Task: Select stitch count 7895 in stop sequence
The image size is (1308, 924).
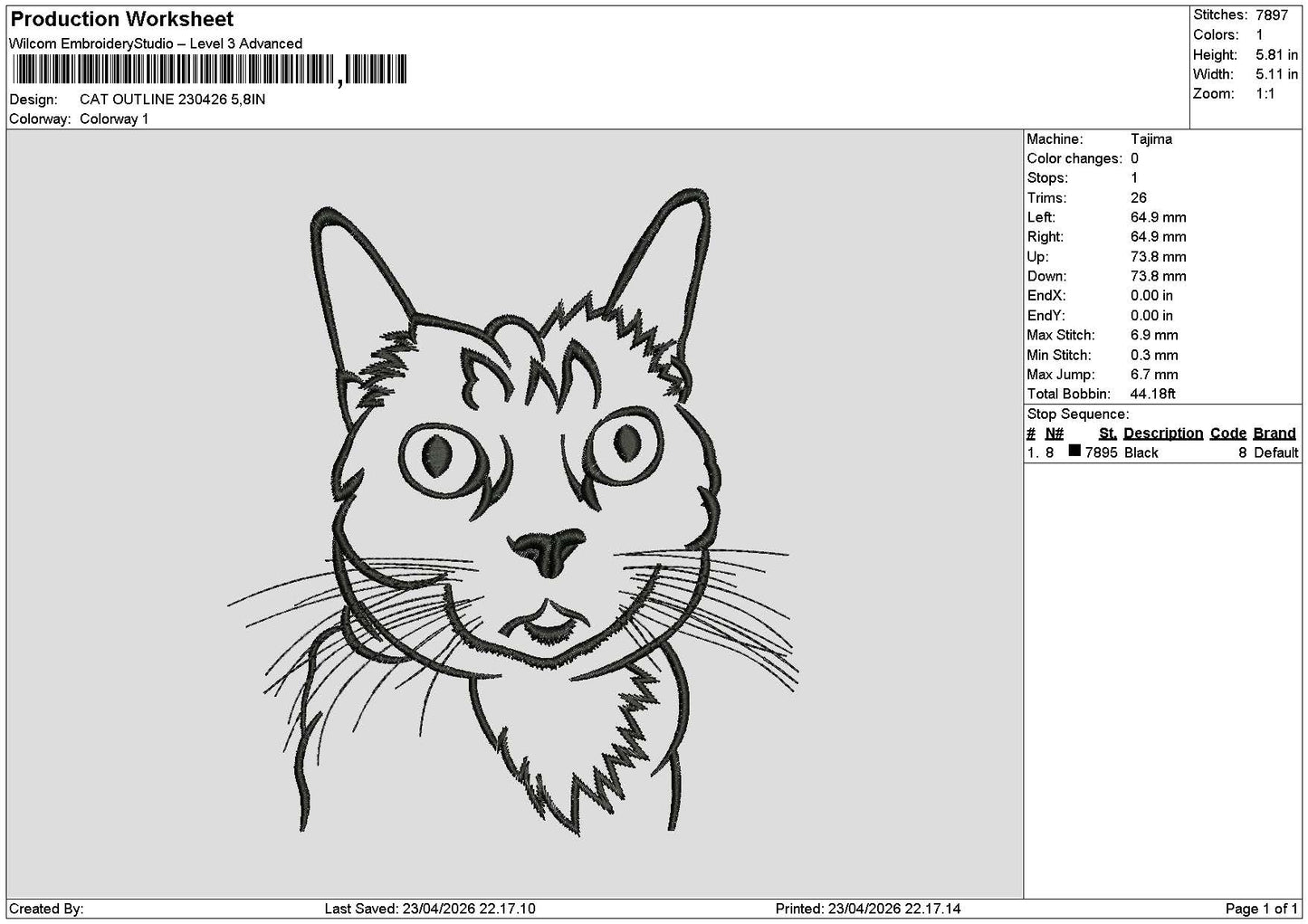Action: point(1101,453)
